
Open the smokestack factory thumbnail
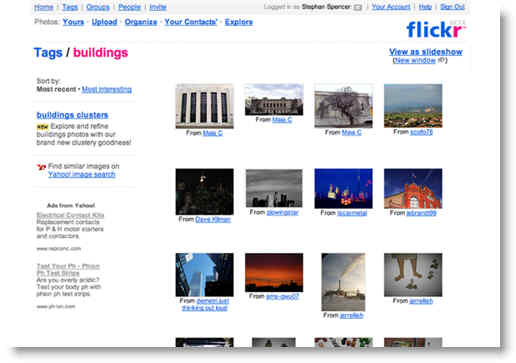[343, 282]
